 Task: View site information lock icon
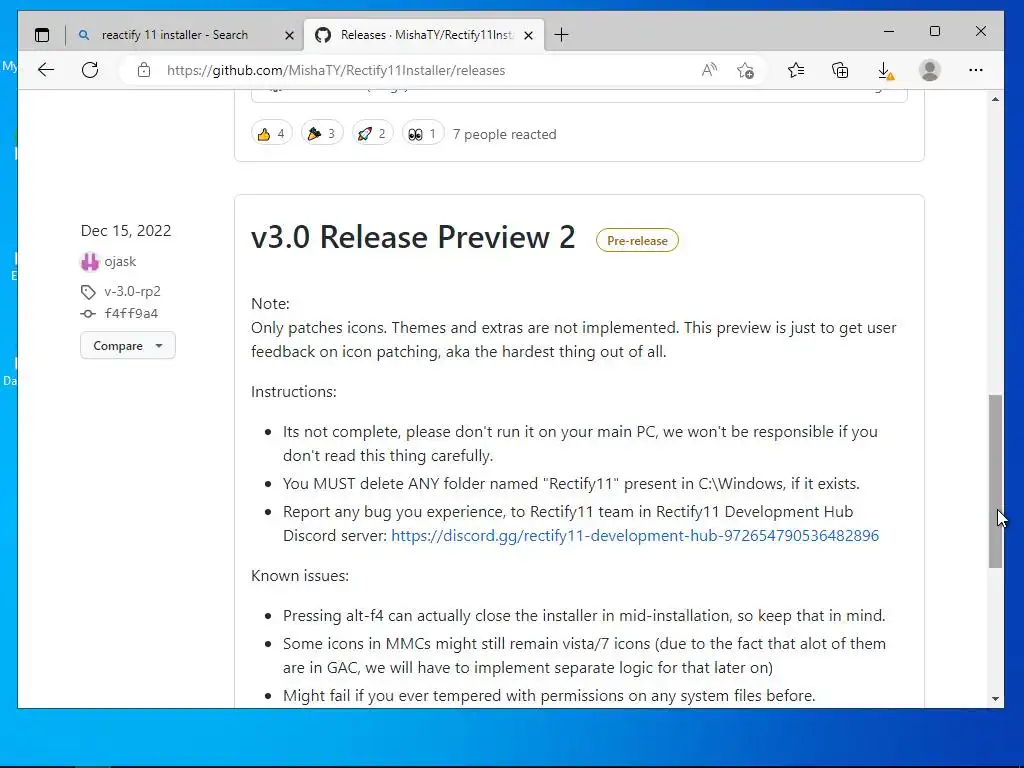[144, 70]
